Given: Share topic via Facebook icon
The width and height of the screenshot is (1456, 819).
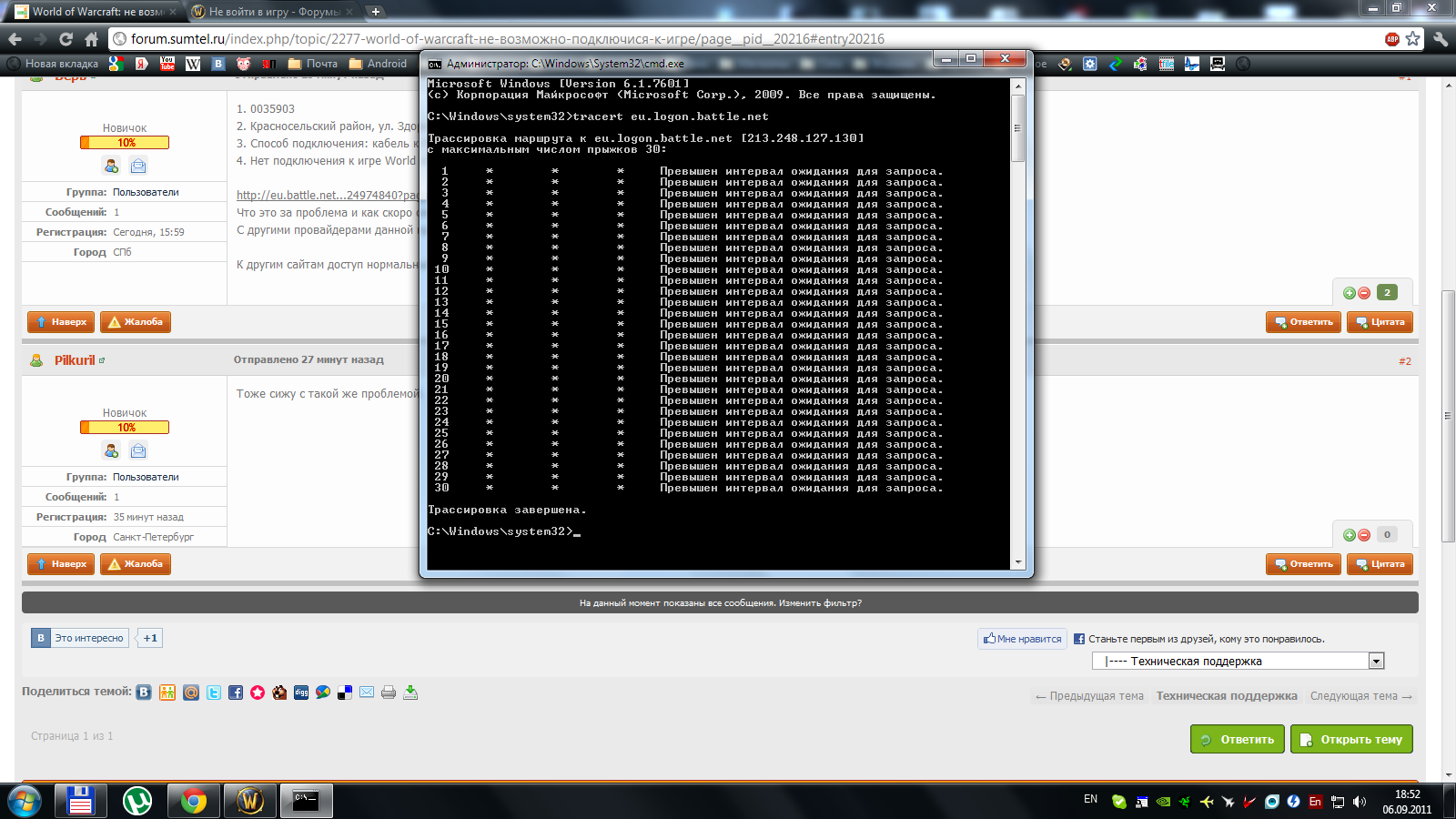Looking at the screenshot, I should click(236, 693).
